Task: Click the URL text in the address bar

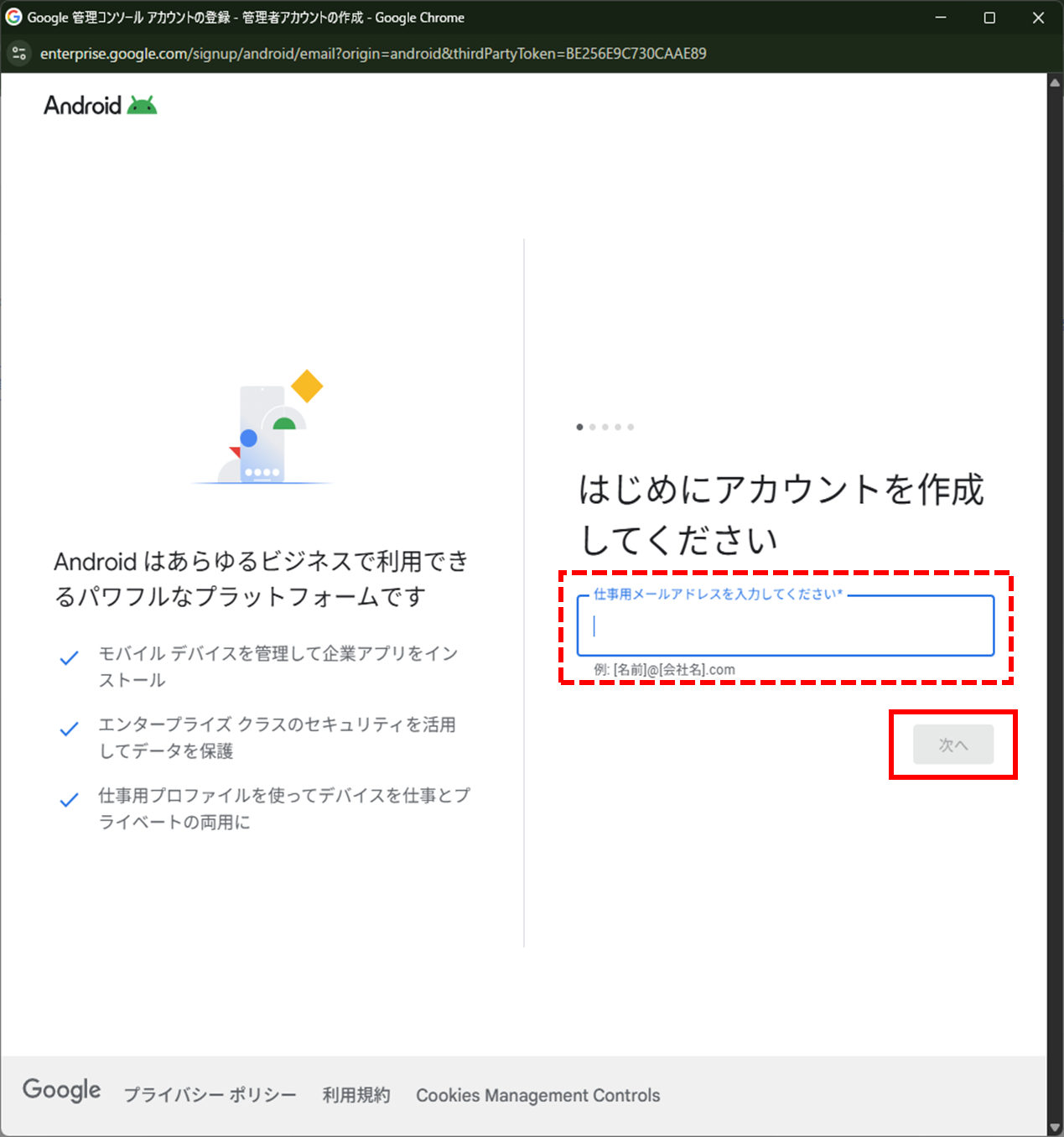Action: (373, 54)
